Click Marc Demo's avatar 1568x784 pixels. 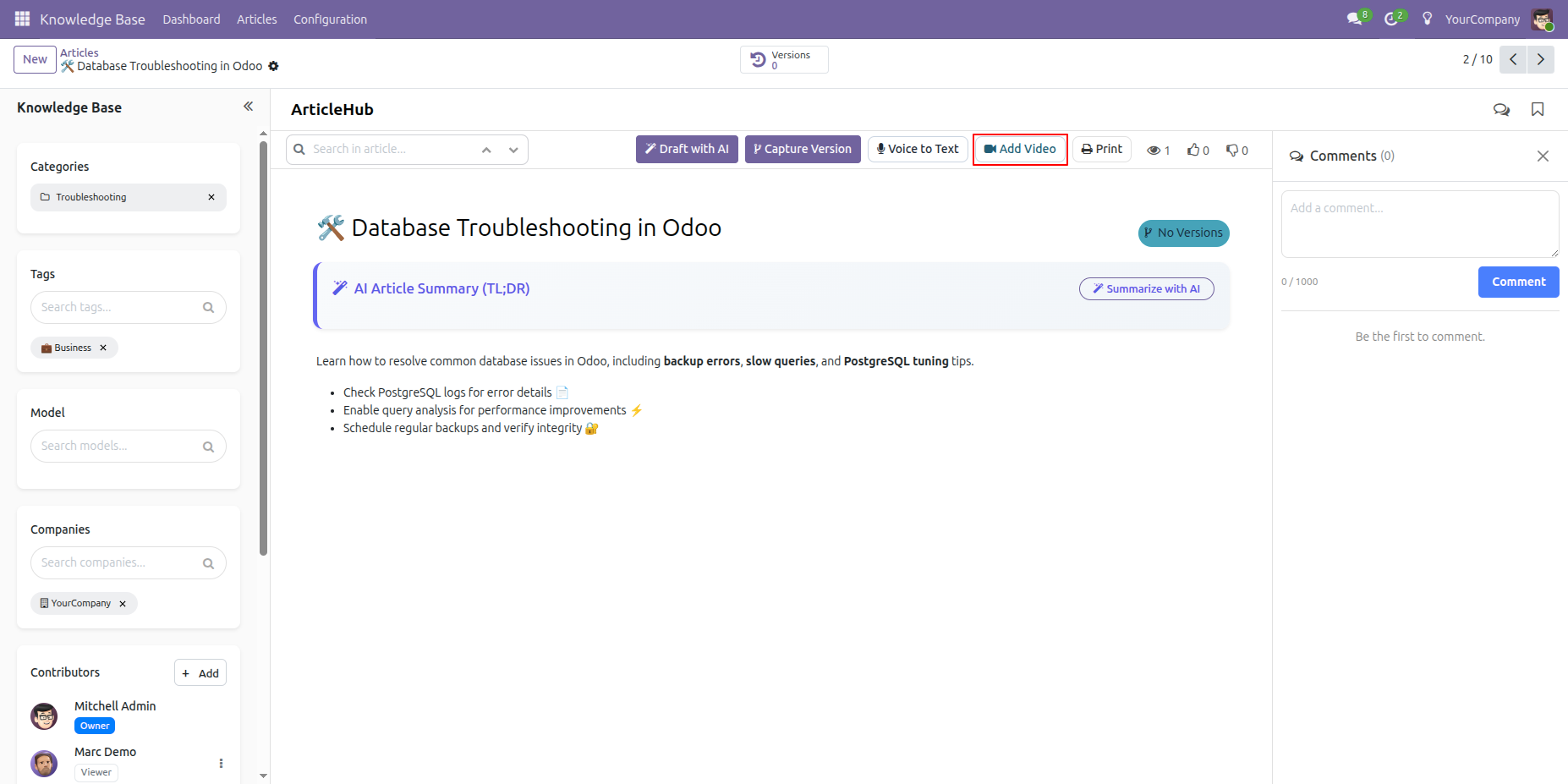(44, 763)
